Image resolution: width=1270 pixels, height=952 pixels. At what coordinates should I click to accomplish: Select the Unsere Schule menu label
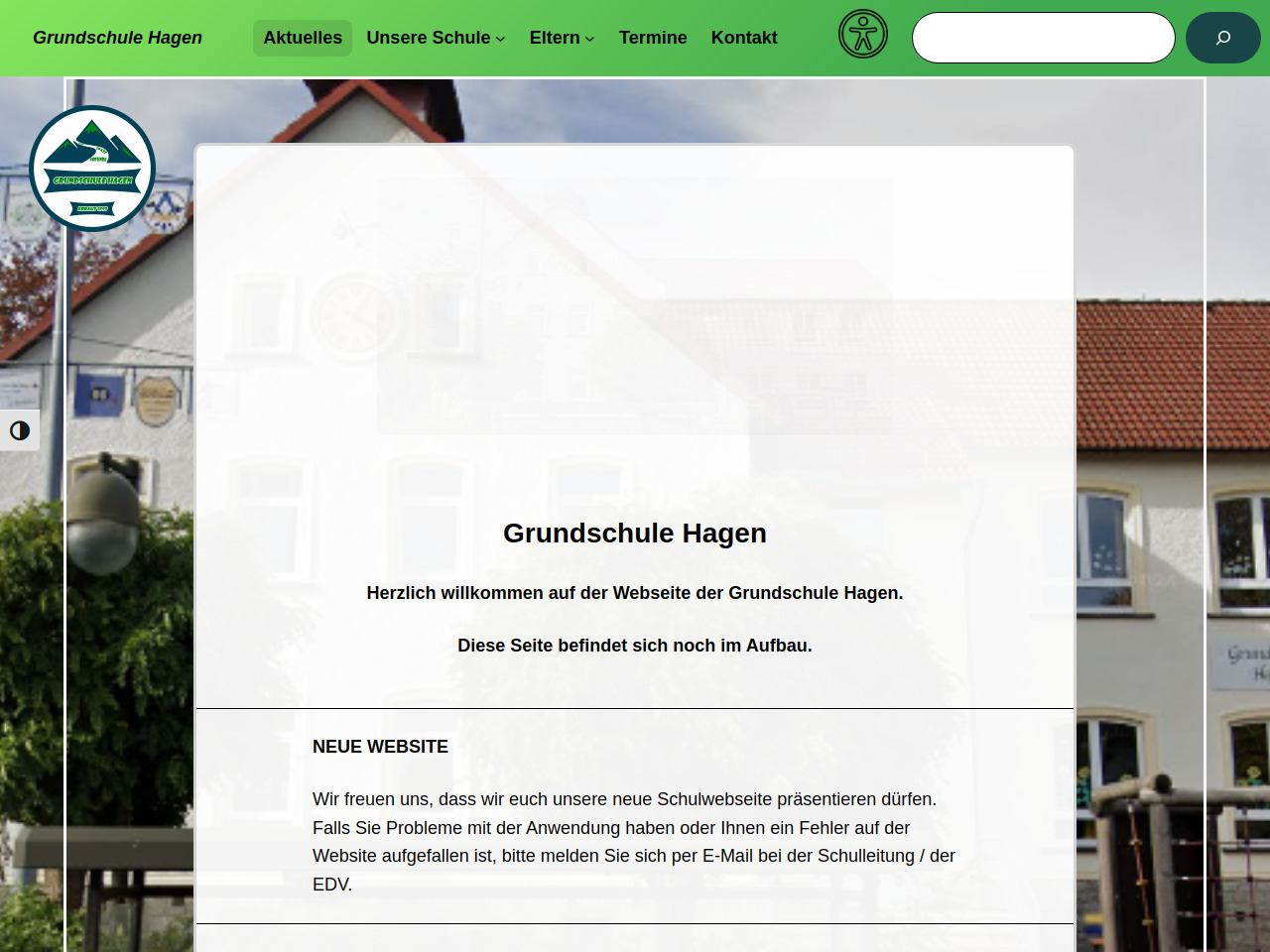[x=428, y=38]
